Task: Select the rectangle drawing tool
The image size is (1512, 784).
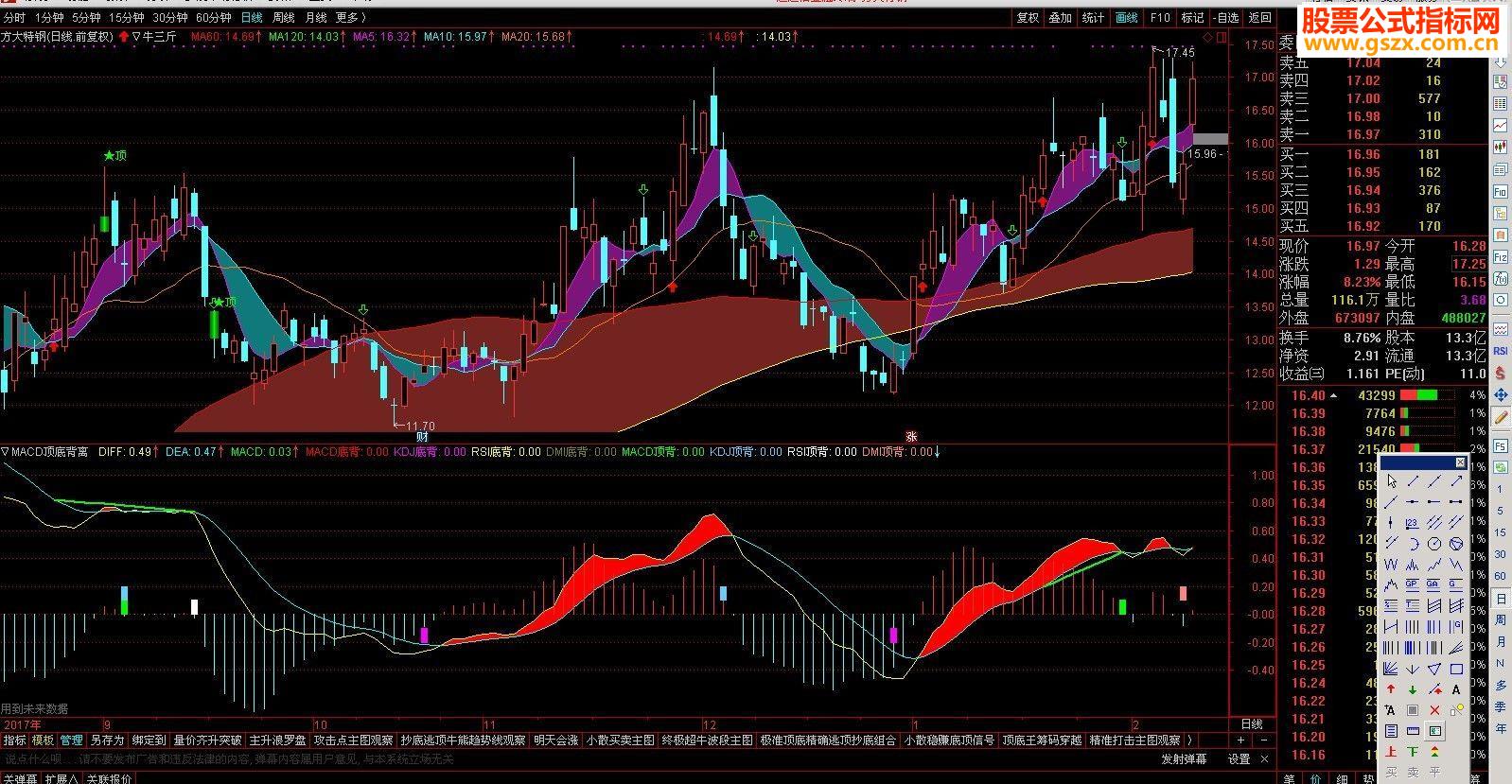Action: click(1456, 669)
